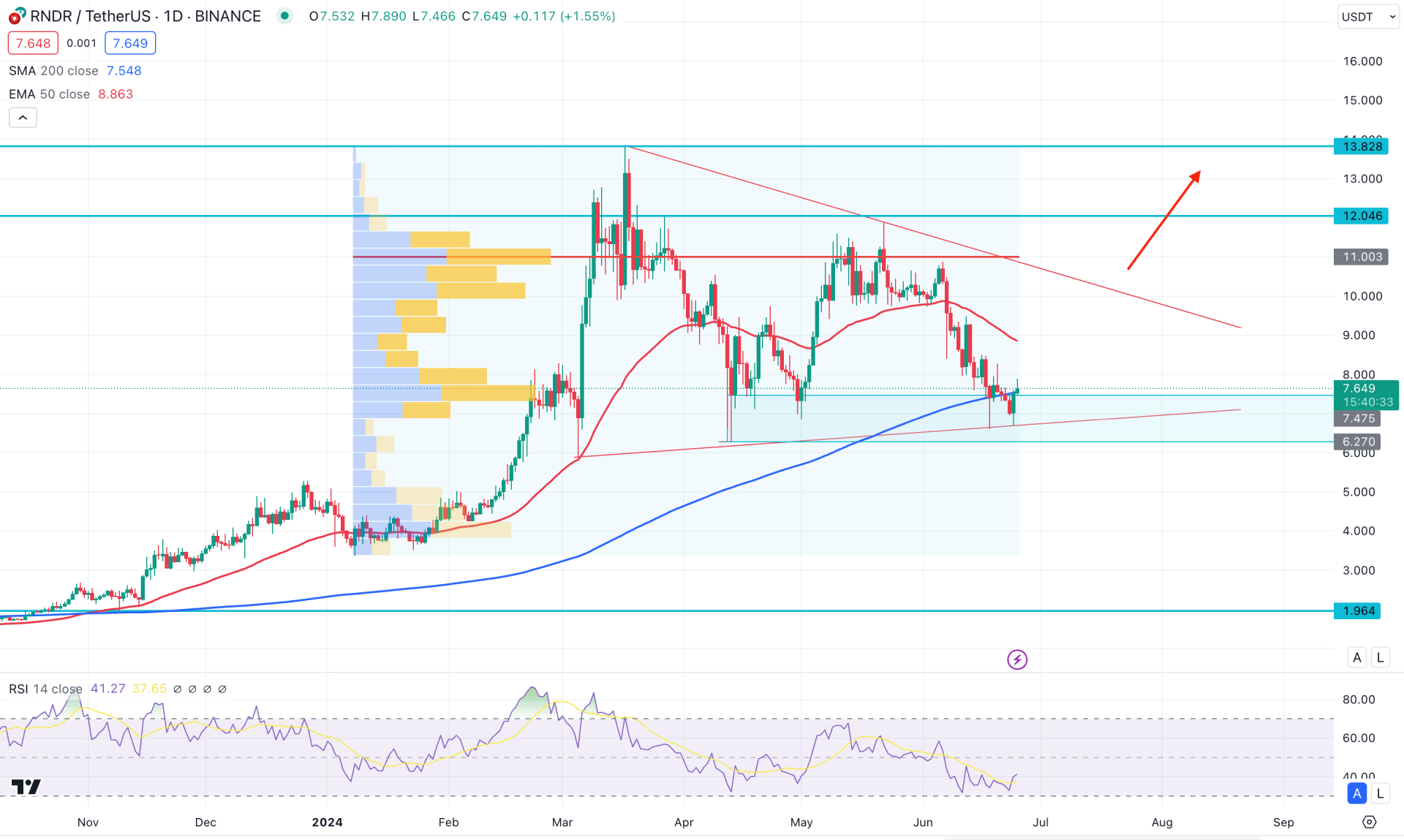The image size is (1404, 840).
Task: Click the lightning event marker icon
Action: tap(1017, 659)
